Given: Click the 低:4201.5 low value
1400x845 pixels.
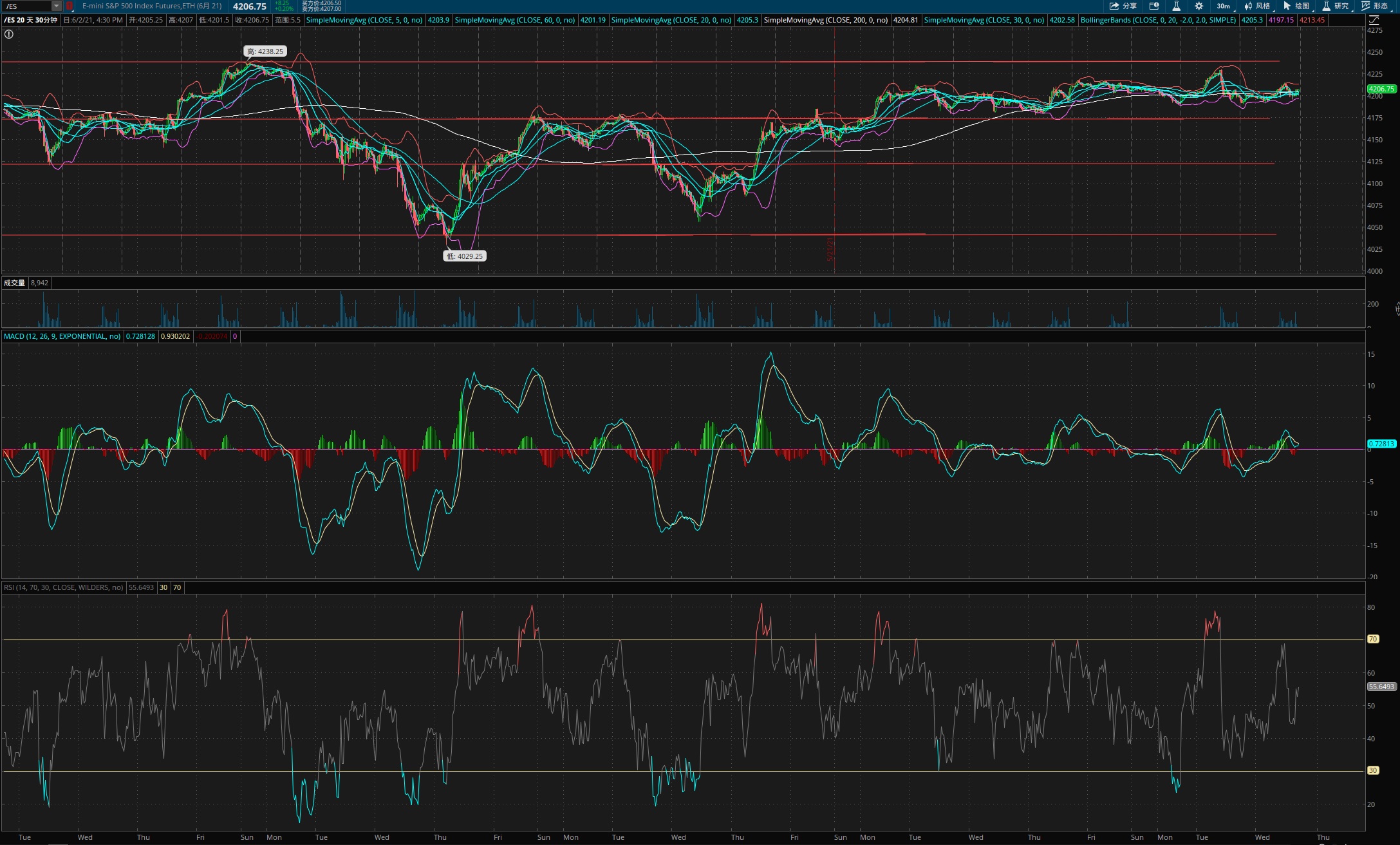Looking at the screenshot, I should pyautogui.click(x=214, y=20).
